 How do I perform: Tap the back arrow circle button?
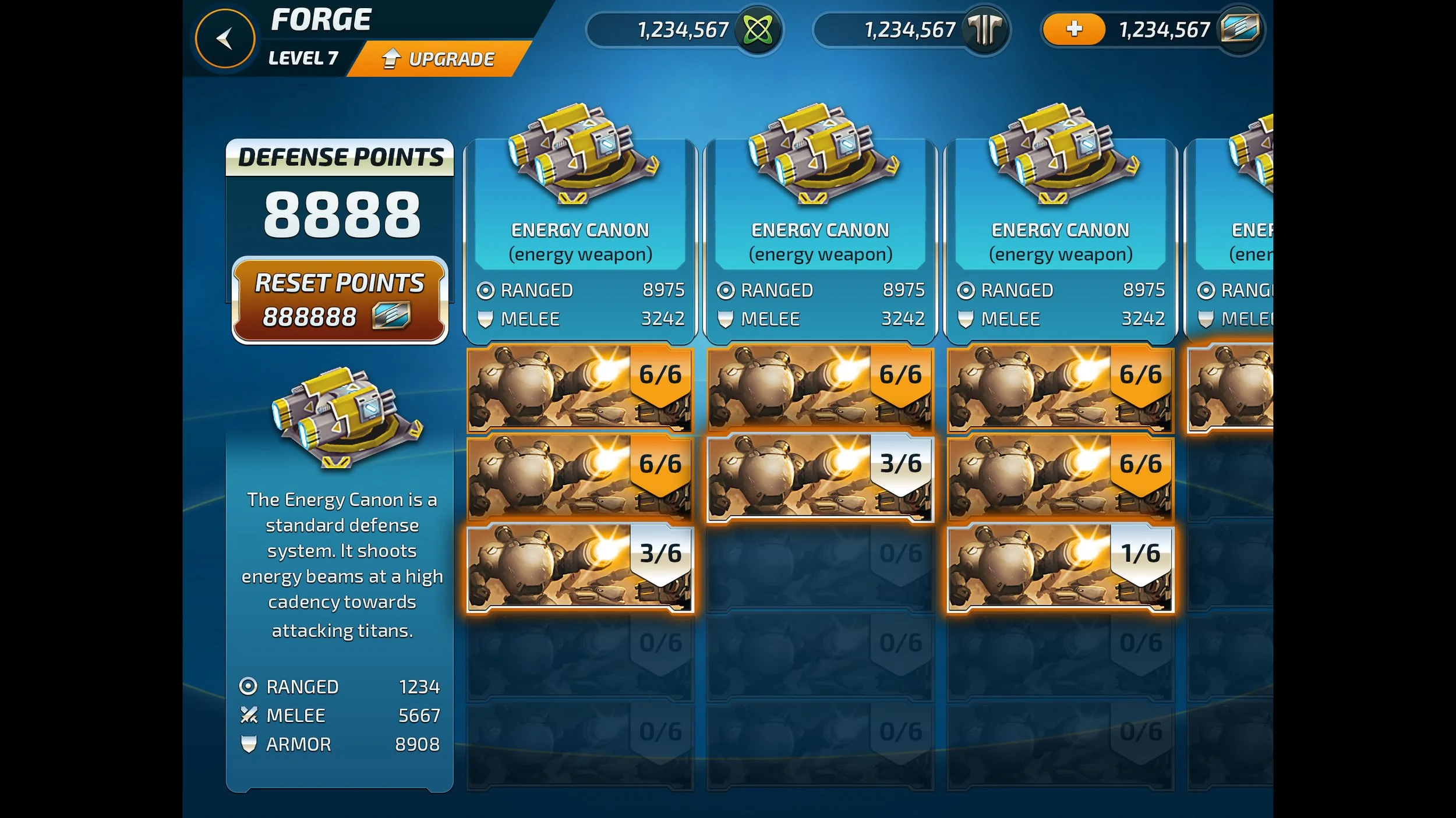225,39
